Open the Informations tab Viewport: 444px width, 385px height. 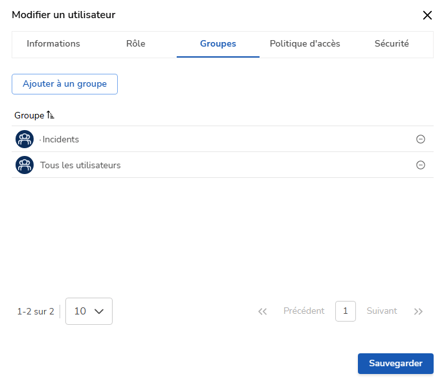pyautogui.click(x=53, y=44)
